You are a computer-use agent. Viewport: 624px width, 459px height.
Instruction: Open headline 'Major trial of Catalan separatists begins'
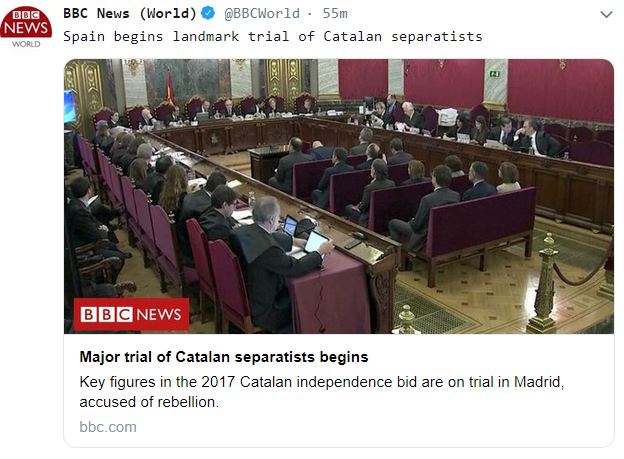(224, 357)
